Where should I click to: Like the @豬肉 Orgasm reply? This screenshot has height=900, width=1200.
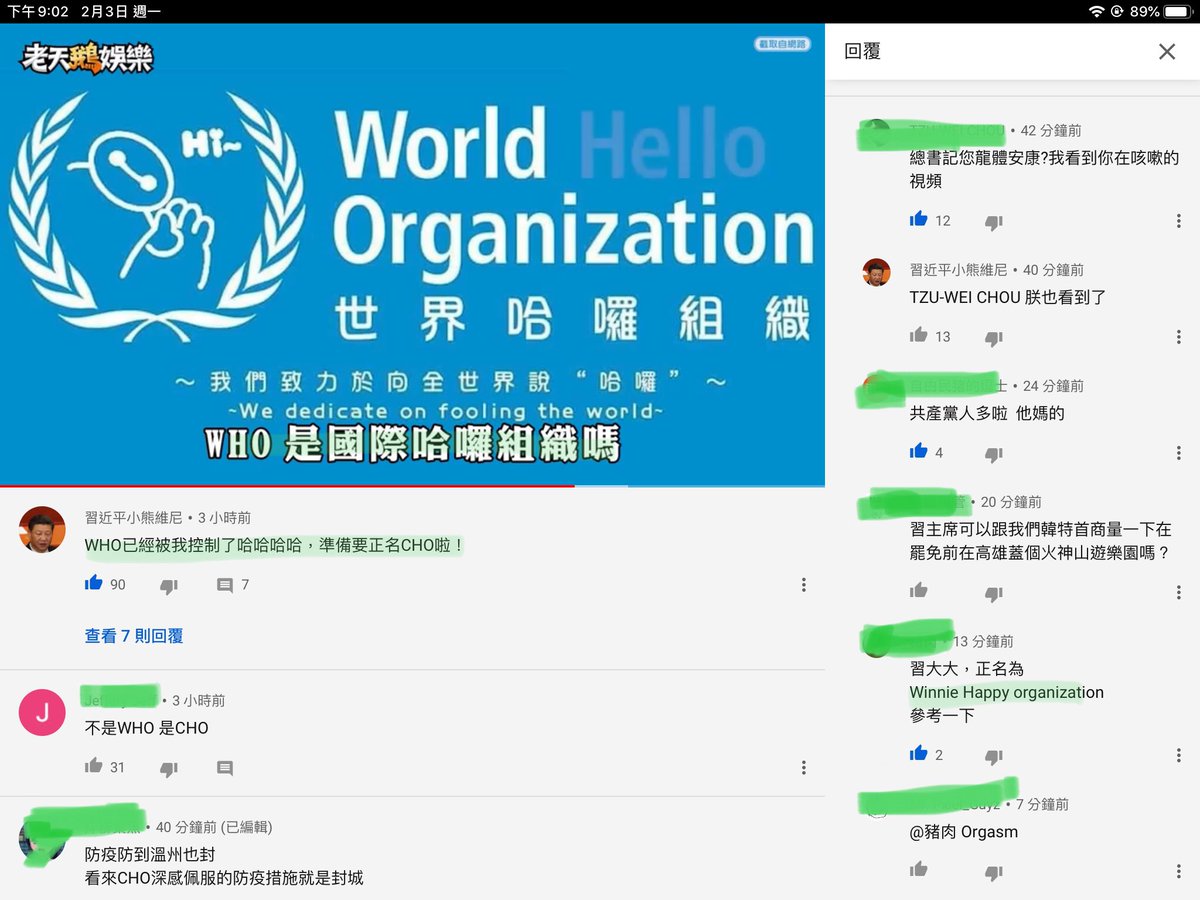[x=919, y=870]
